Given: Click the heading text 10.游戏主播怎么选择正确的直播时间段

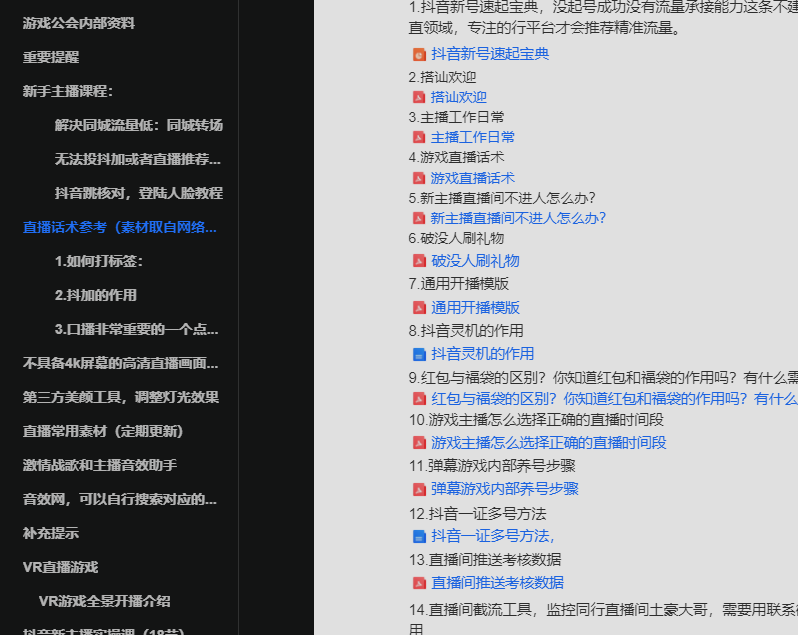Looking at the screenshot, I should [536, 420].
